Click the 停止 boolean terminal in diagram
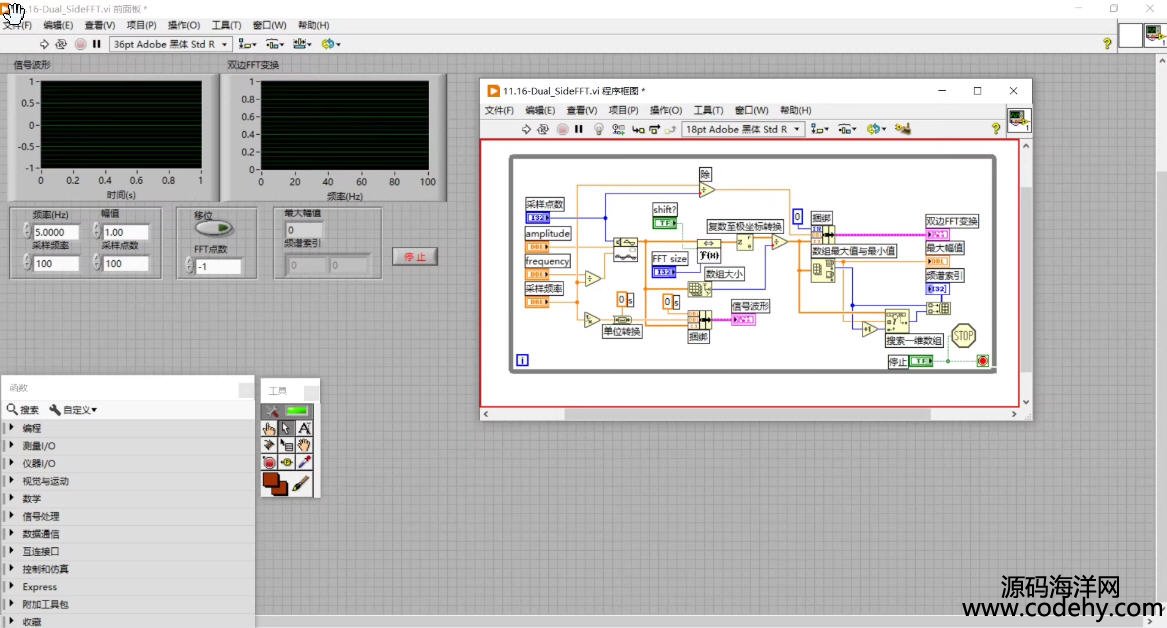Viewport: 1167px width, 628px height. (921, 361)
